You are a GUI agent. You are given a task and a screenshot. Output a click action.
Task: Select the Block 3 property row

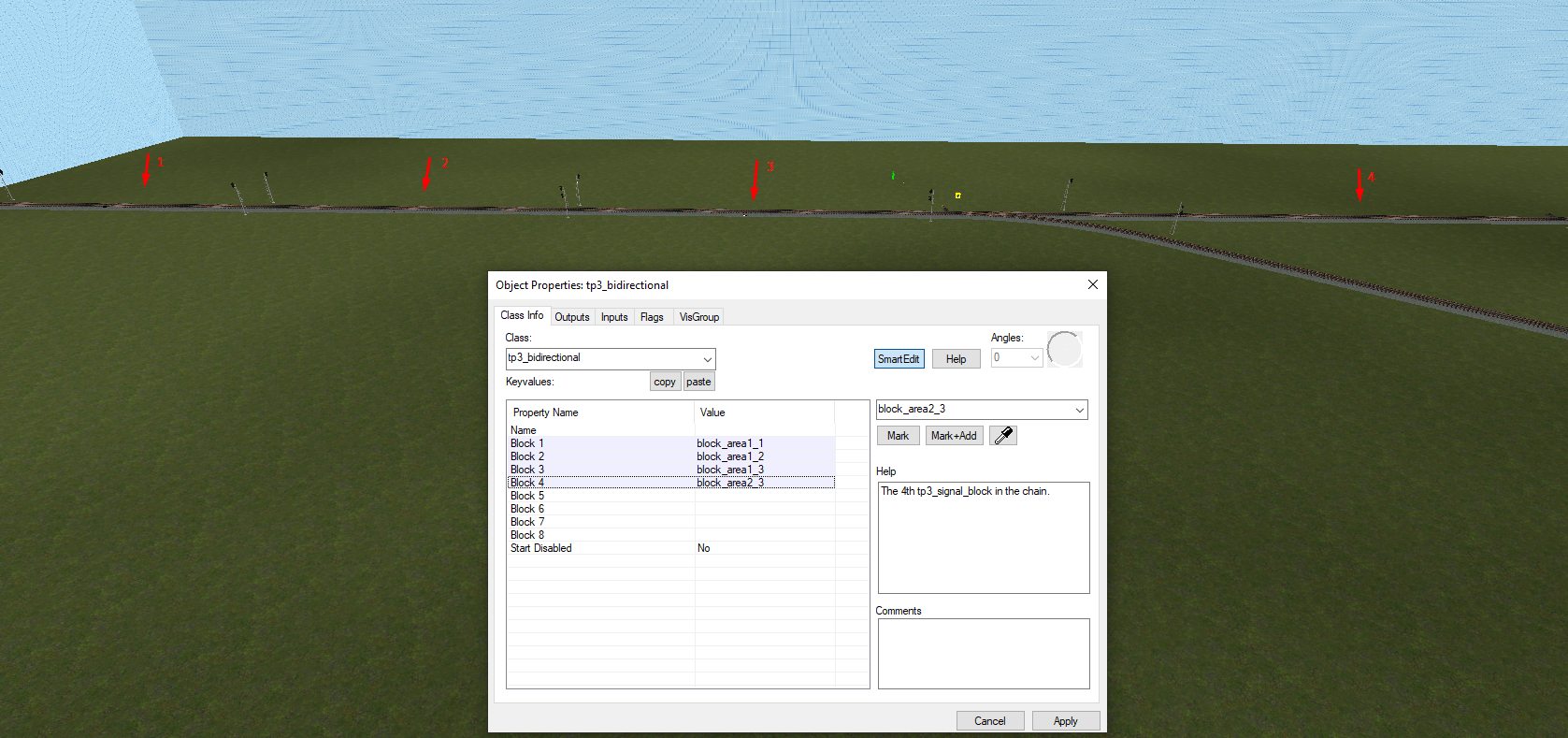coord(670,470)
